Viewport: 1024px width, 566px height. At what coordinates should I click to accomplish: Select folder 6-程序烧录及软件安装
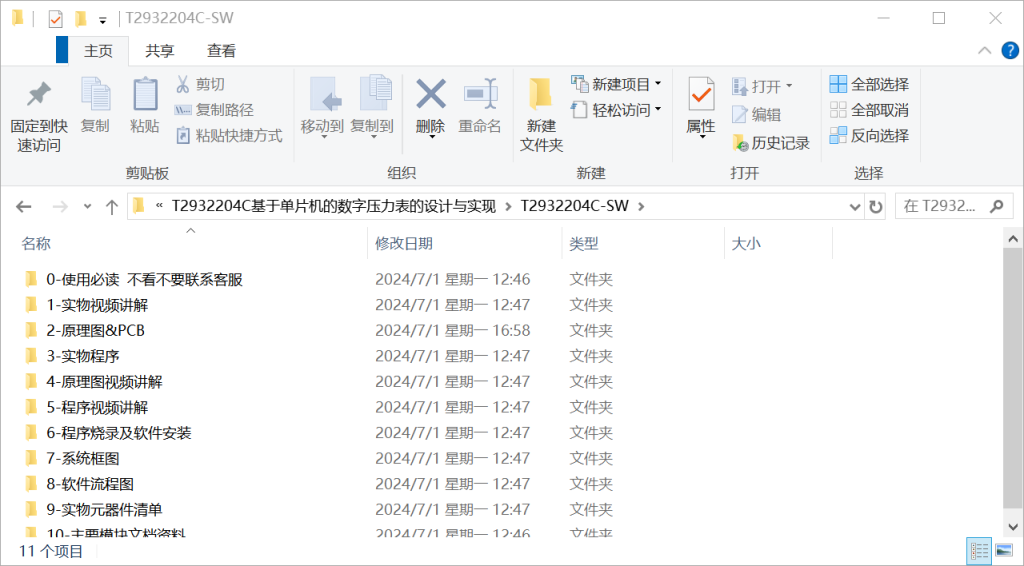coord(119,433)
